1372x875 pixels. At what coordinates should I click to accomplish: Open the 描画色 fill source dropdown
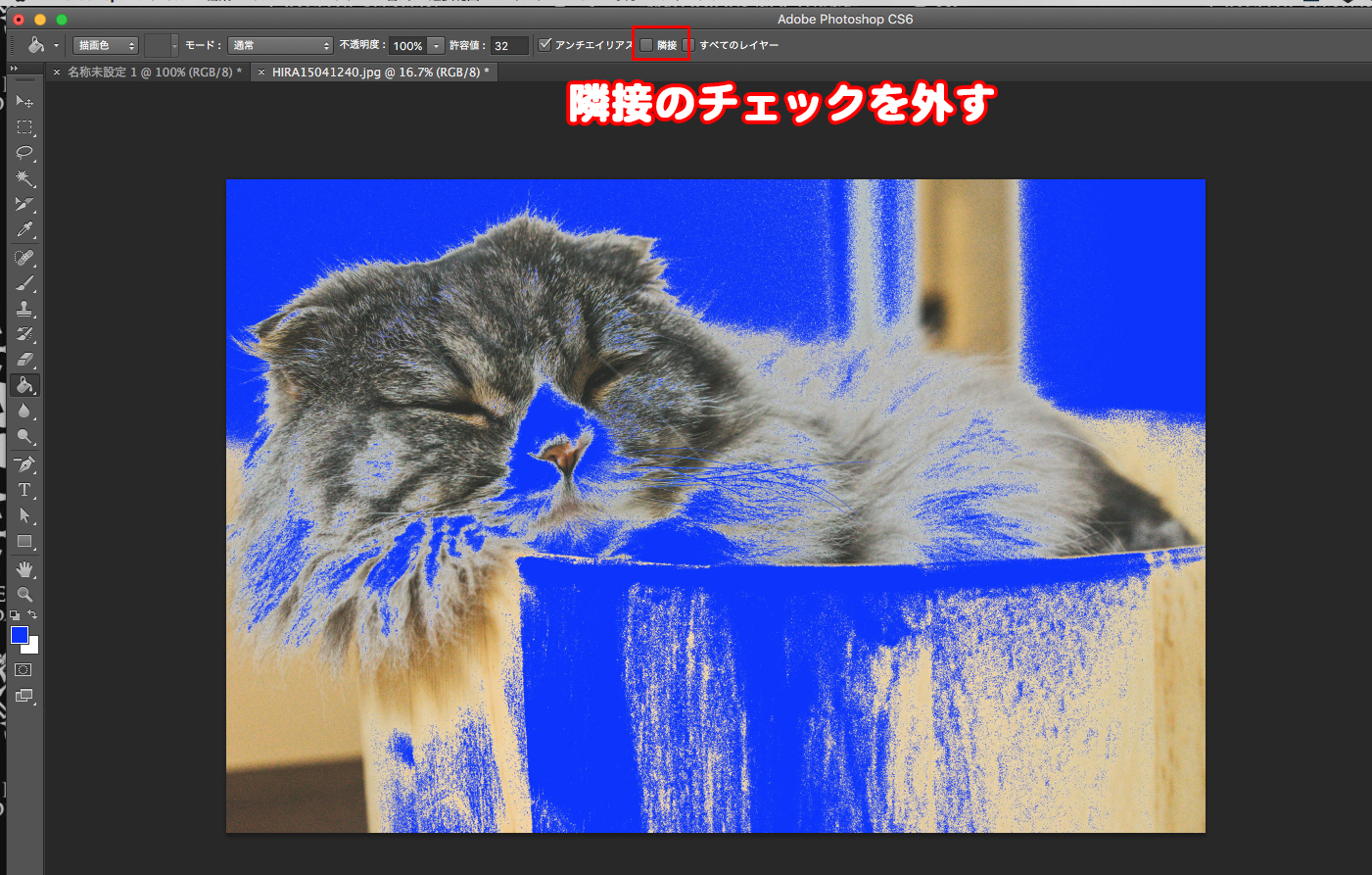click(106, 46)
